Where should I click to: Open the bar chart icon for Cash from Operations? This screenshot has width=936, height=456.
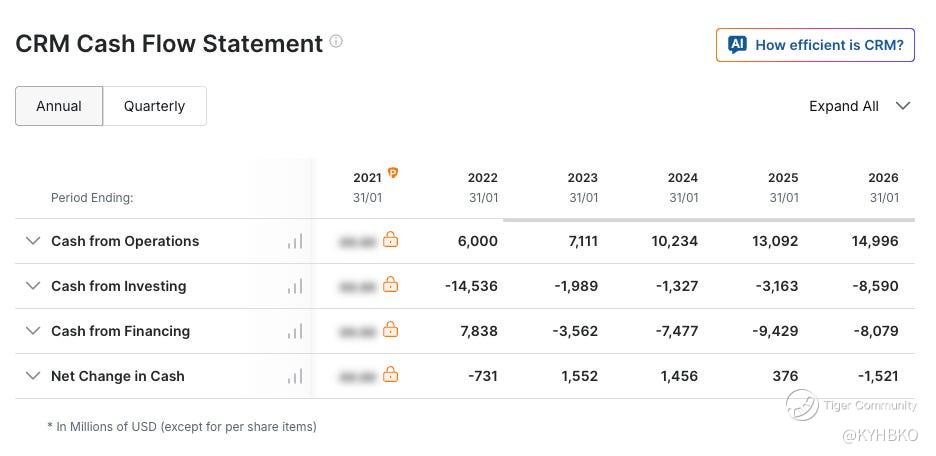[x=295, y=241]
